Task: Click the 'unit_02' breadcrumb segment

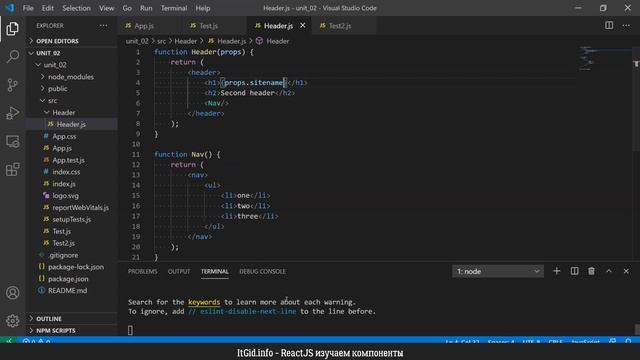Action: pos(137,41)
